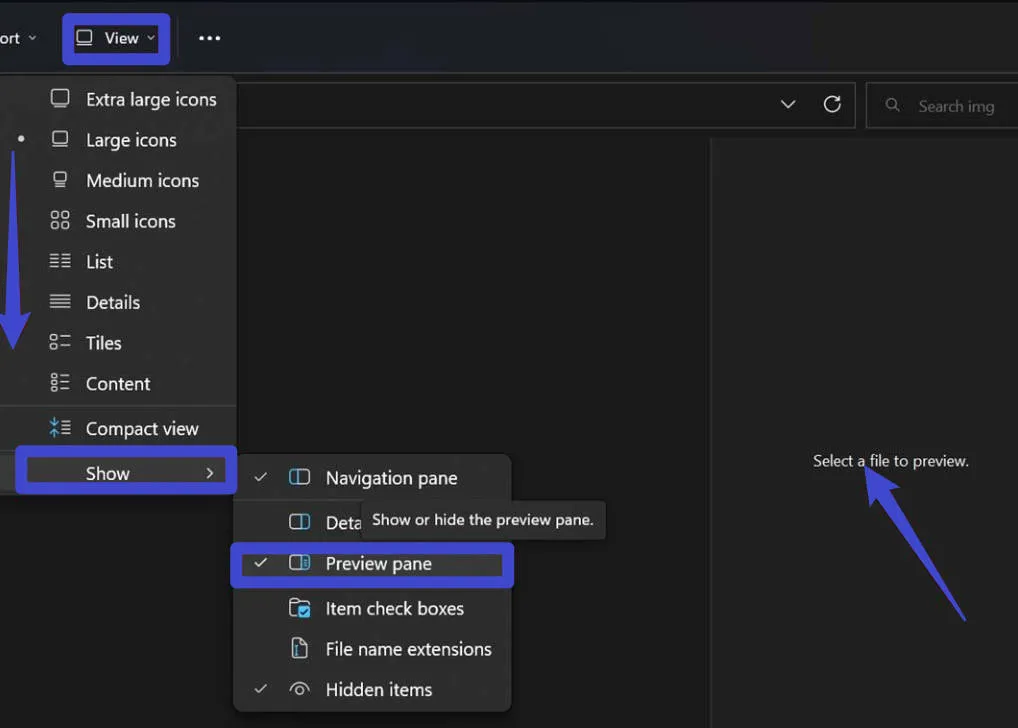The width and height of the screenshot is (1018, 728).
Task: Click the refresh icon beside address bar
Action: 832,105
